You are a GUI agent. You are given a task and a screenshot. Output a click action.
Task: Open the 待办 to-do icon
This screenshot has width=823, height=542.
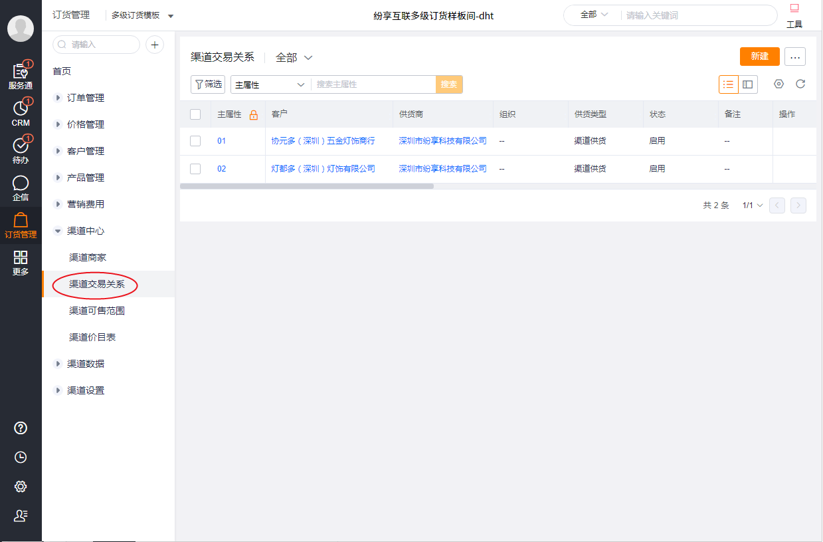[x=20, y=149]
